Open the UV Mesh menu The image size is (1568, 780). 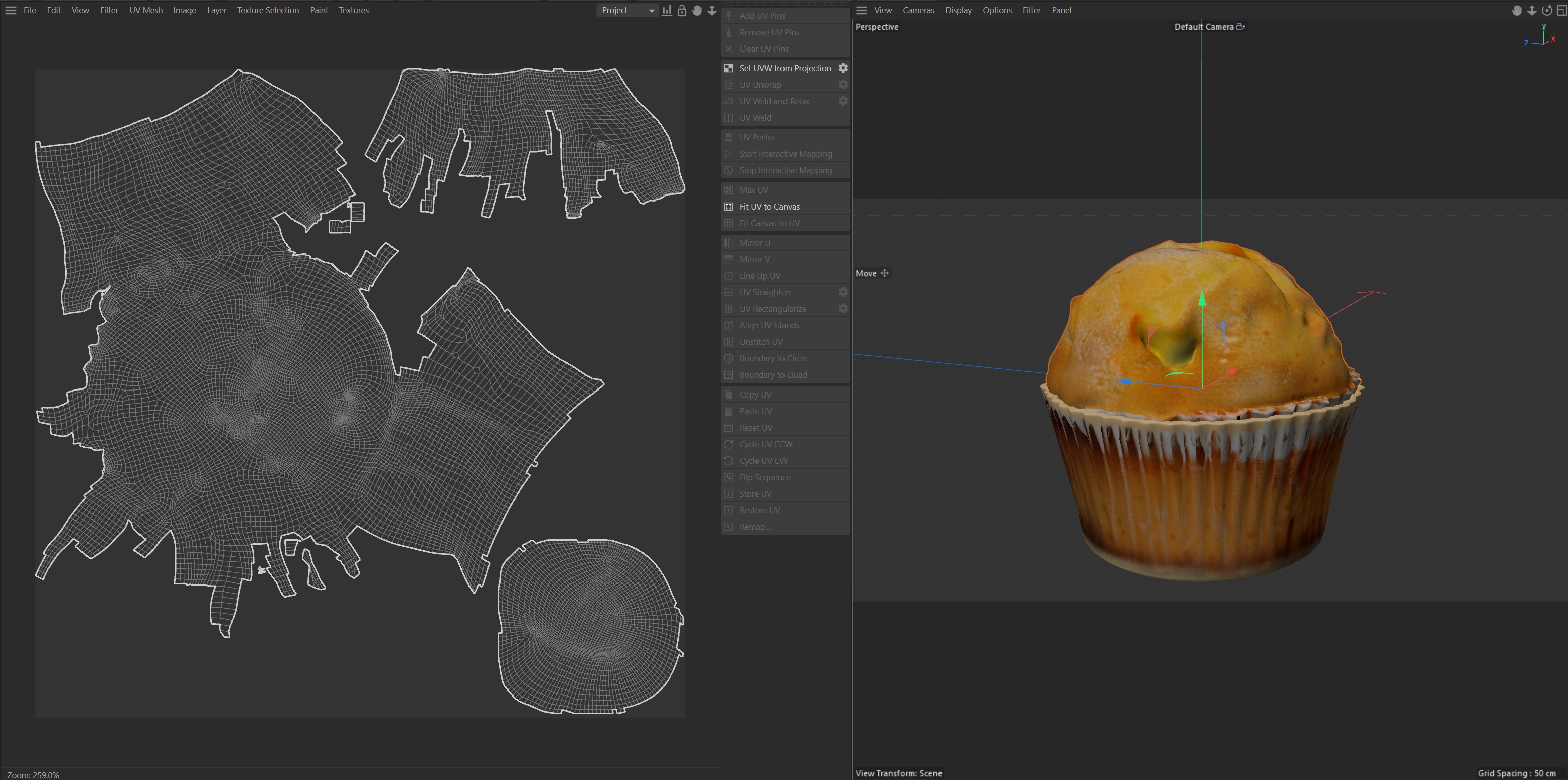click(145, 11)
